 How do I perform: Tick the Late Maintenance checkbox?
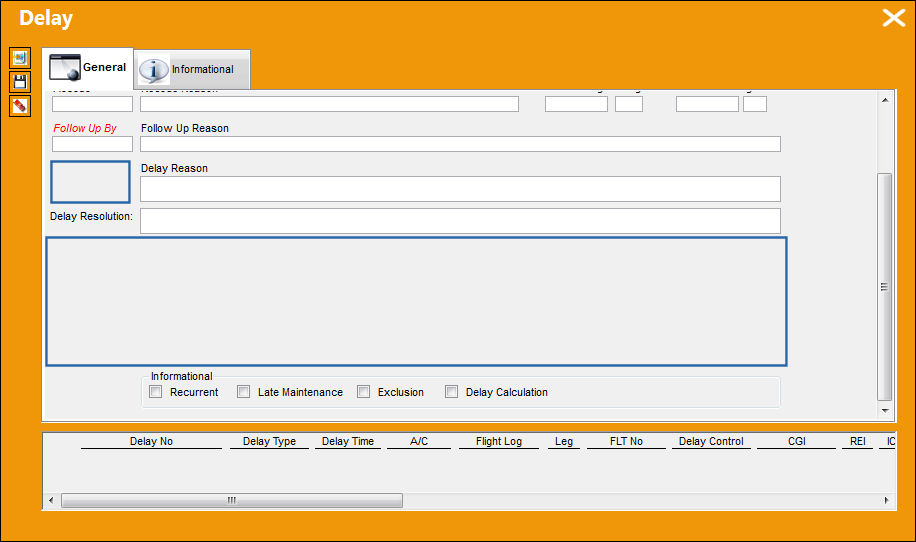(x=244, y=391)
